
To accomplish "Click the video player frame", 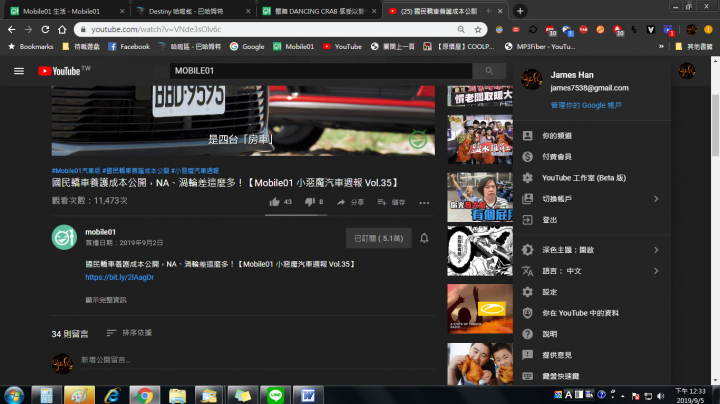I will point(243,121).
